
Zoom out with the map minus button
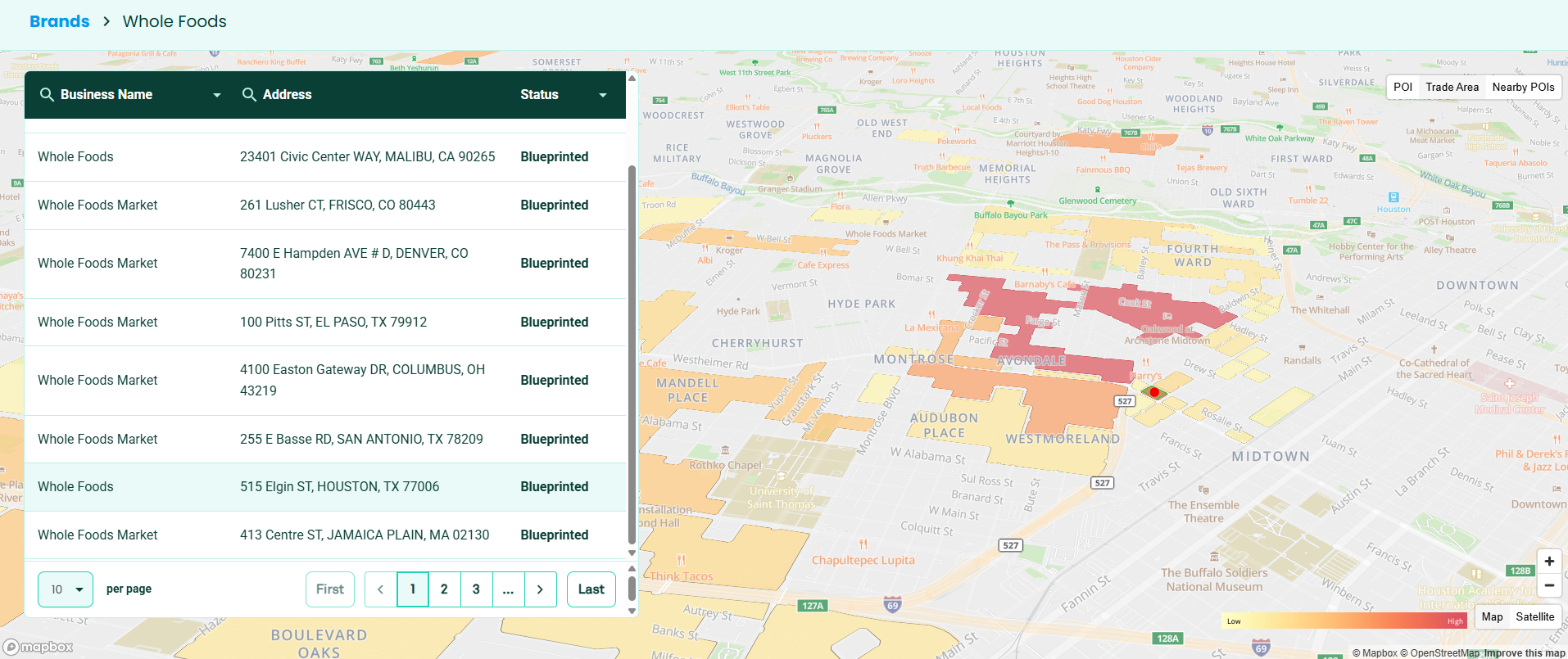[1548, 585]
